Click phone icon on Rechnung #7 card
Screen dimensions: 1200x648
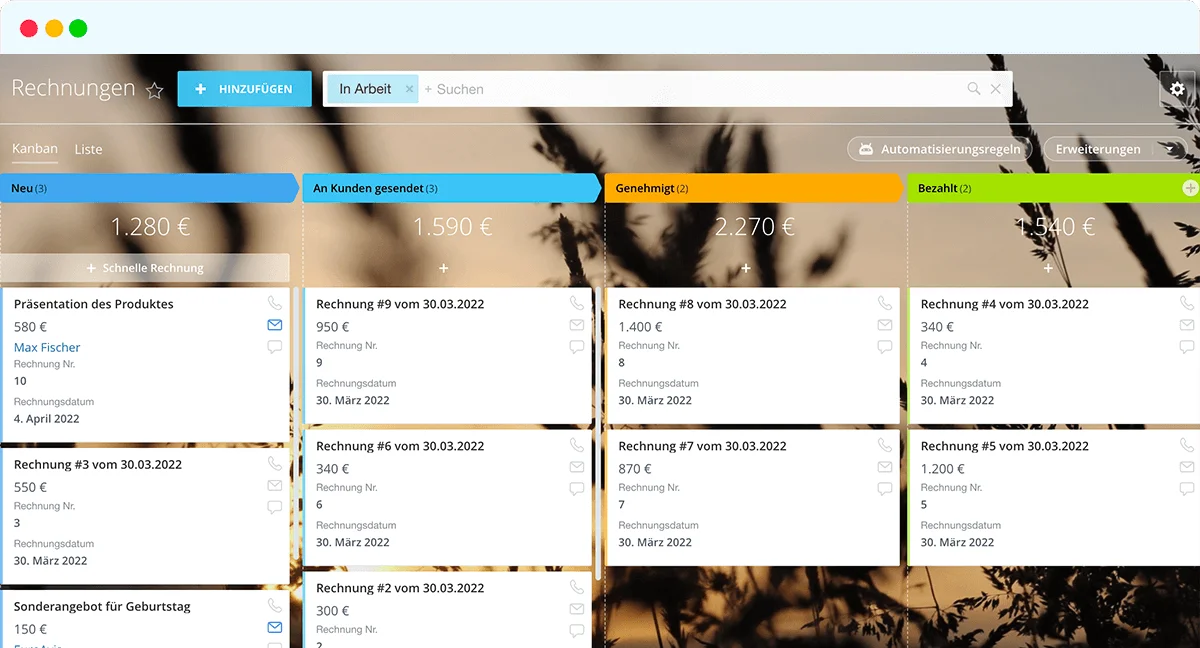885,445
